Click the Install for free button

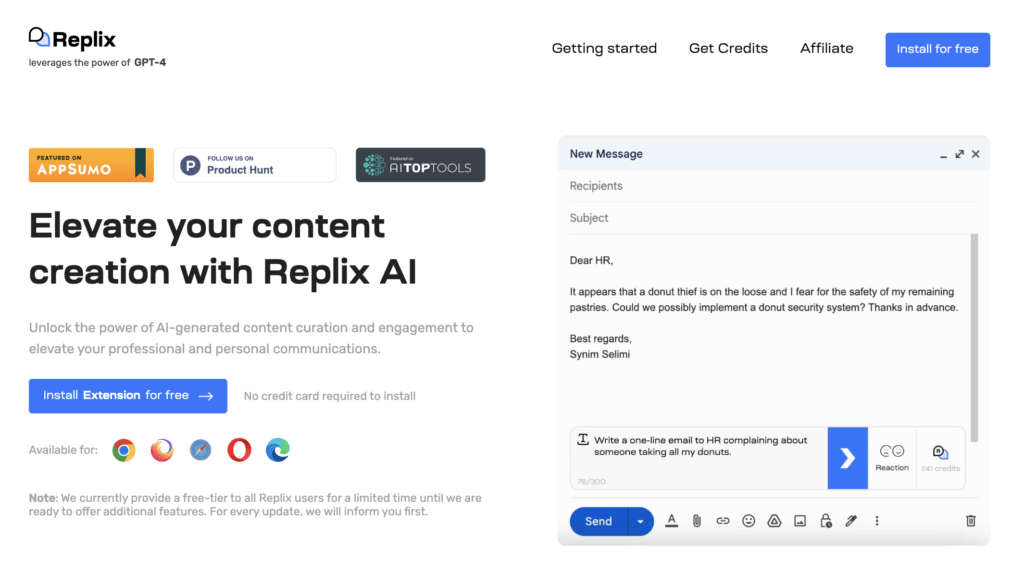pyautogui.click(x=937, y=50)
